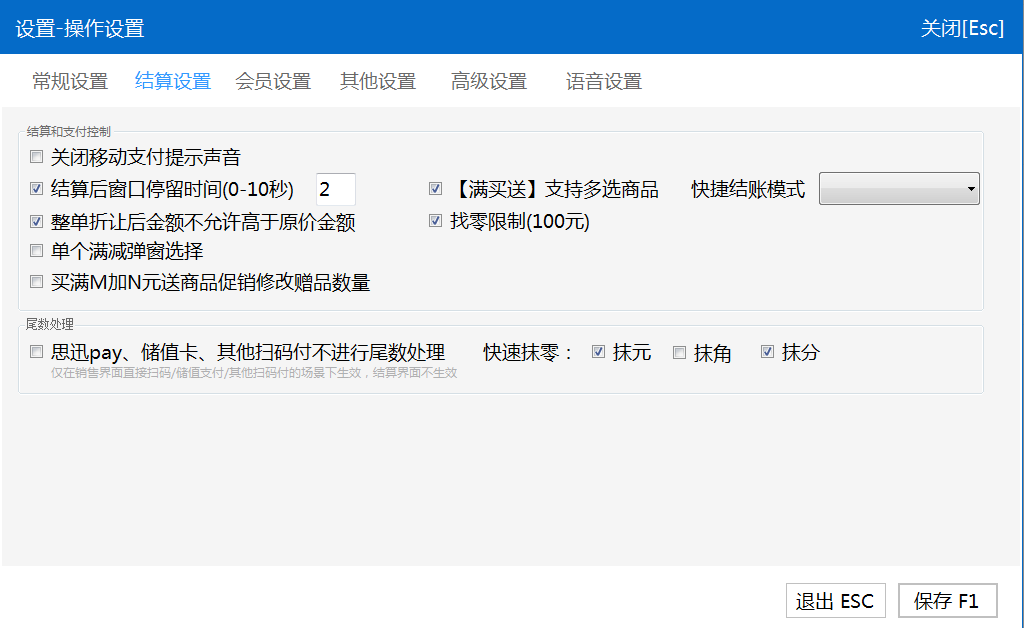Select the 高级设置 tab
This screenshot has width=1024, height=628.
click(489, 82)
